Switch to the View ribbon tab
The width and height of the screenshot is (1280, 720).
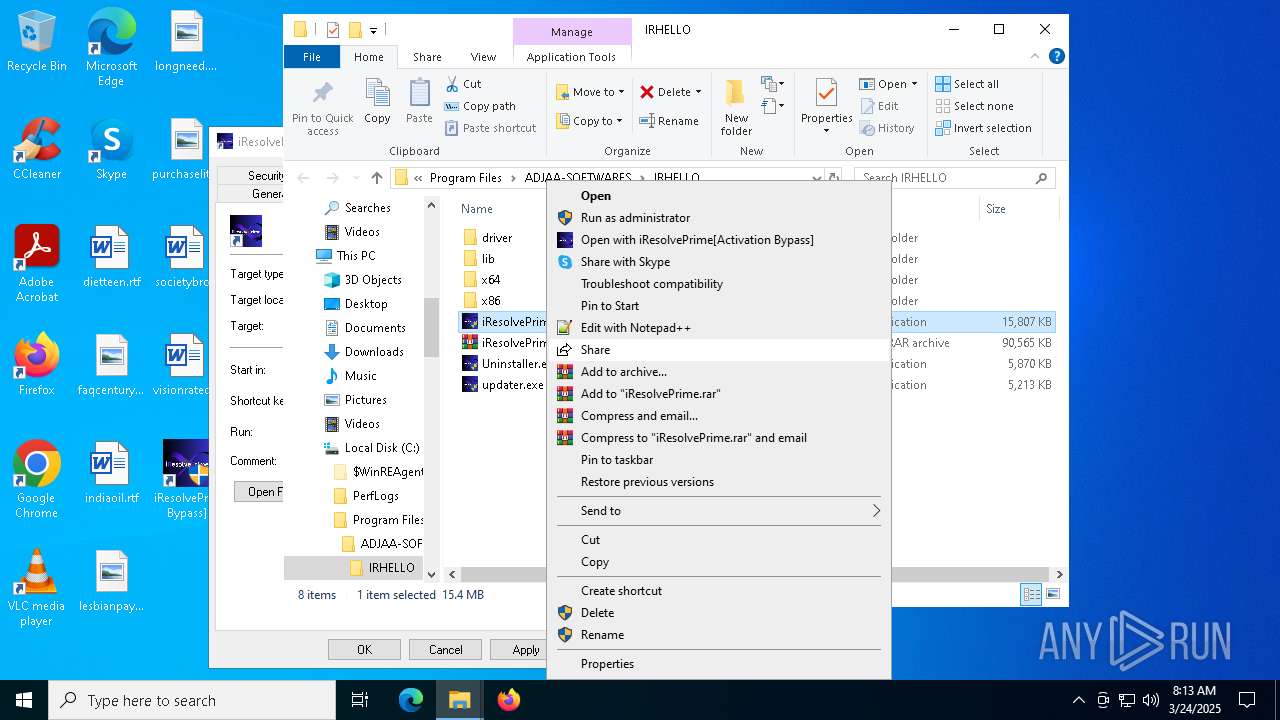(483, 57)
